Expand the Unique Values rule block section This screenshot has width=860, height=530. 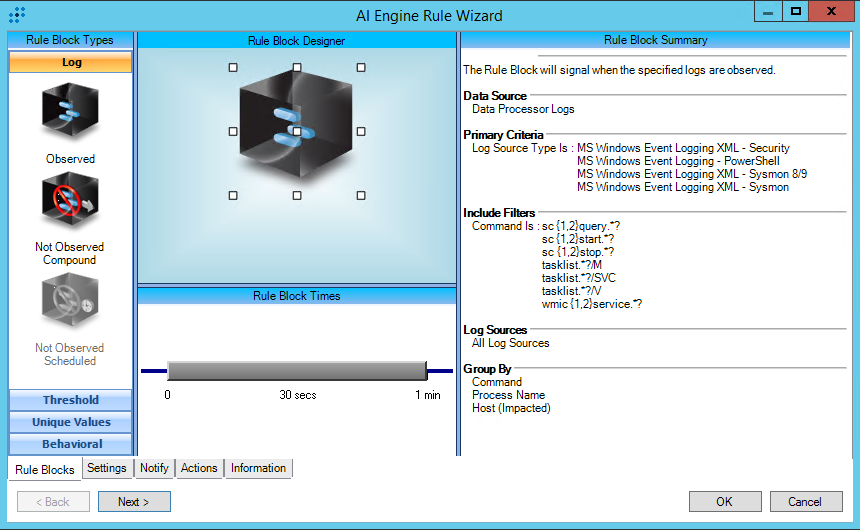pos(70,422)
